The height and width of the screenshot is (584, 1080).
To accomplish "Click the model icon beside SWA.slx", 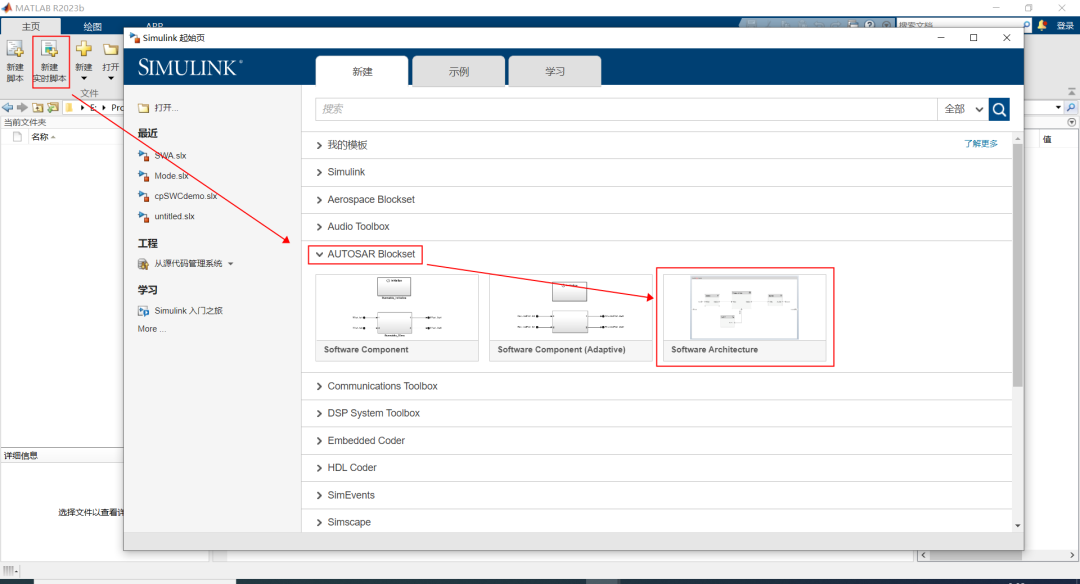I will [143, 156].
